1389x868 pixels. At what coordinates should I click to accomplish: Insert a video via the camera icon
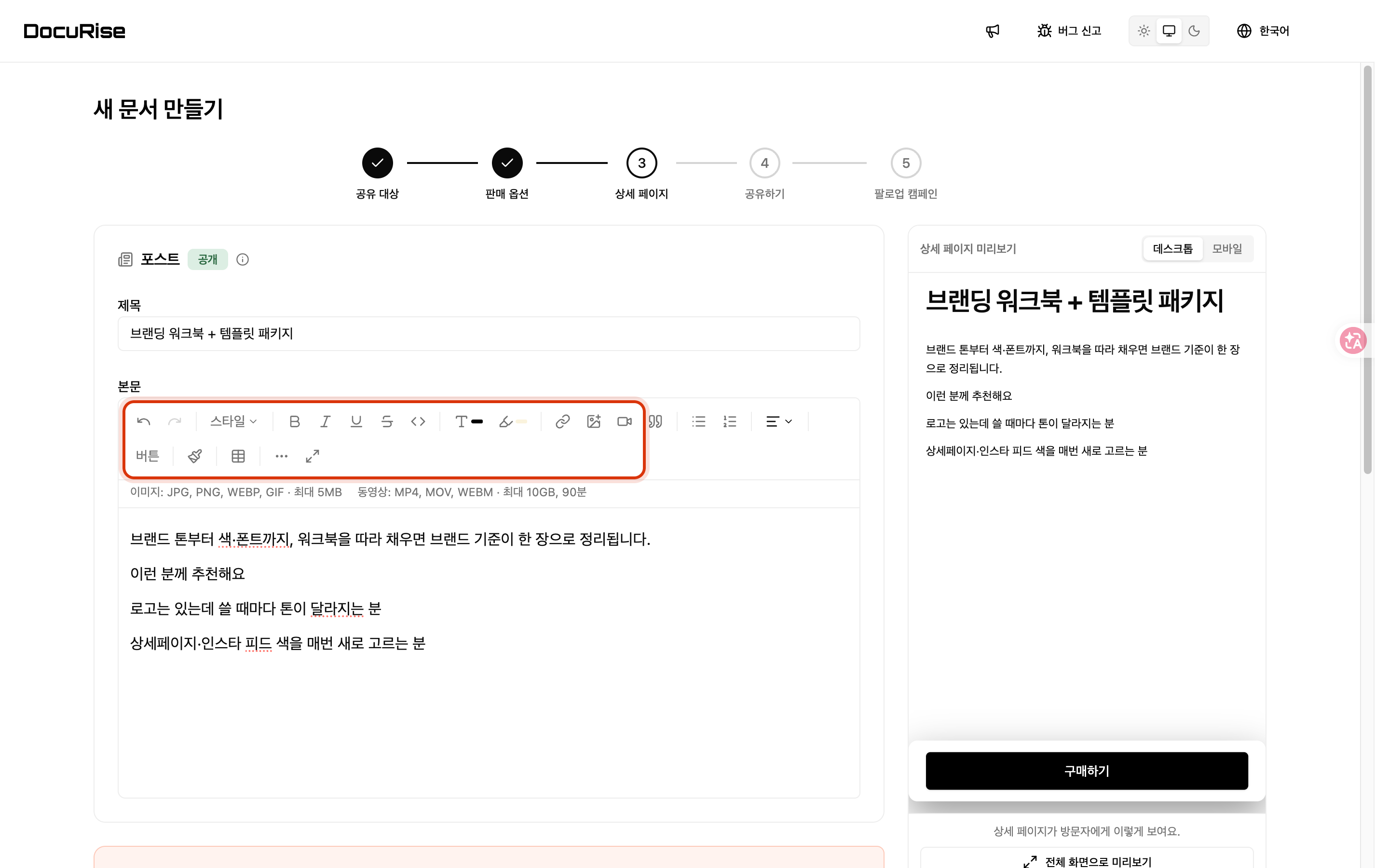[625, 422]
